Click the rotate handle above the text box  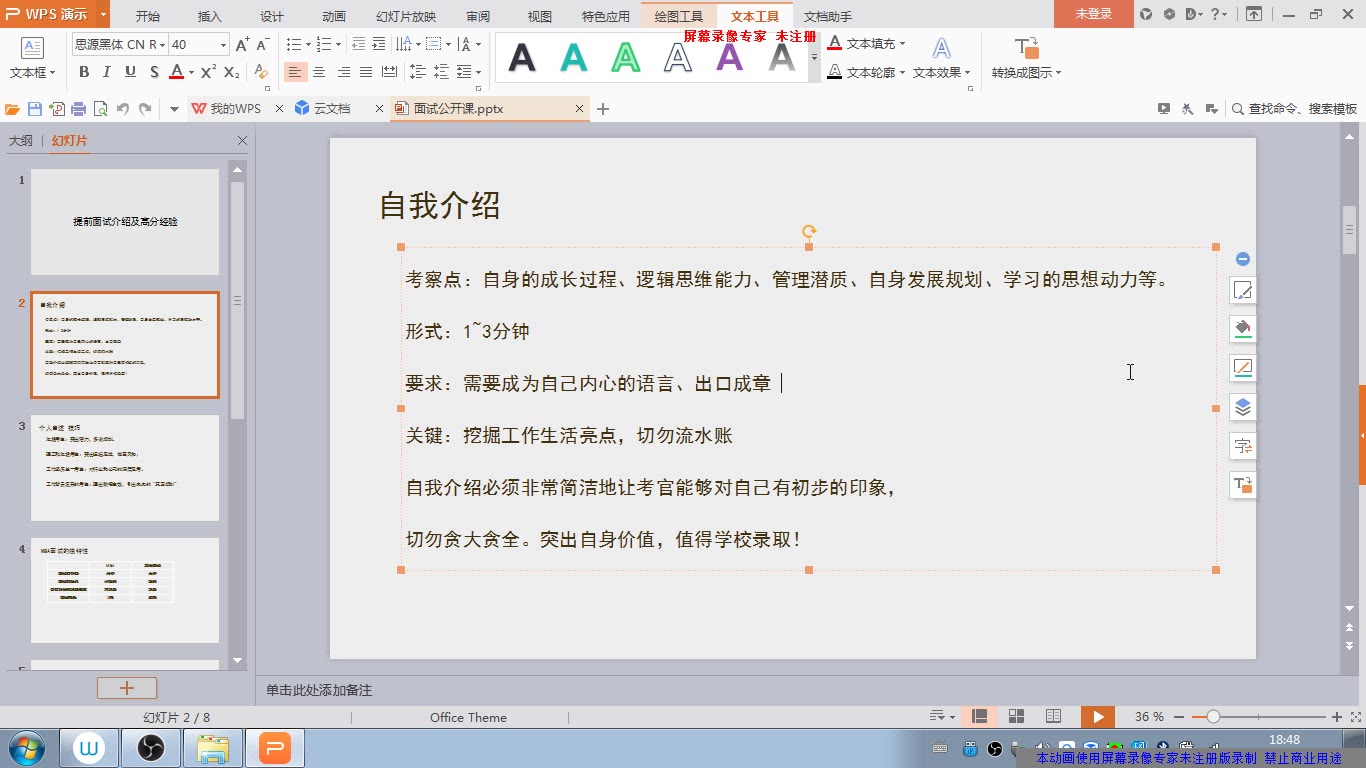click(809, 231)
